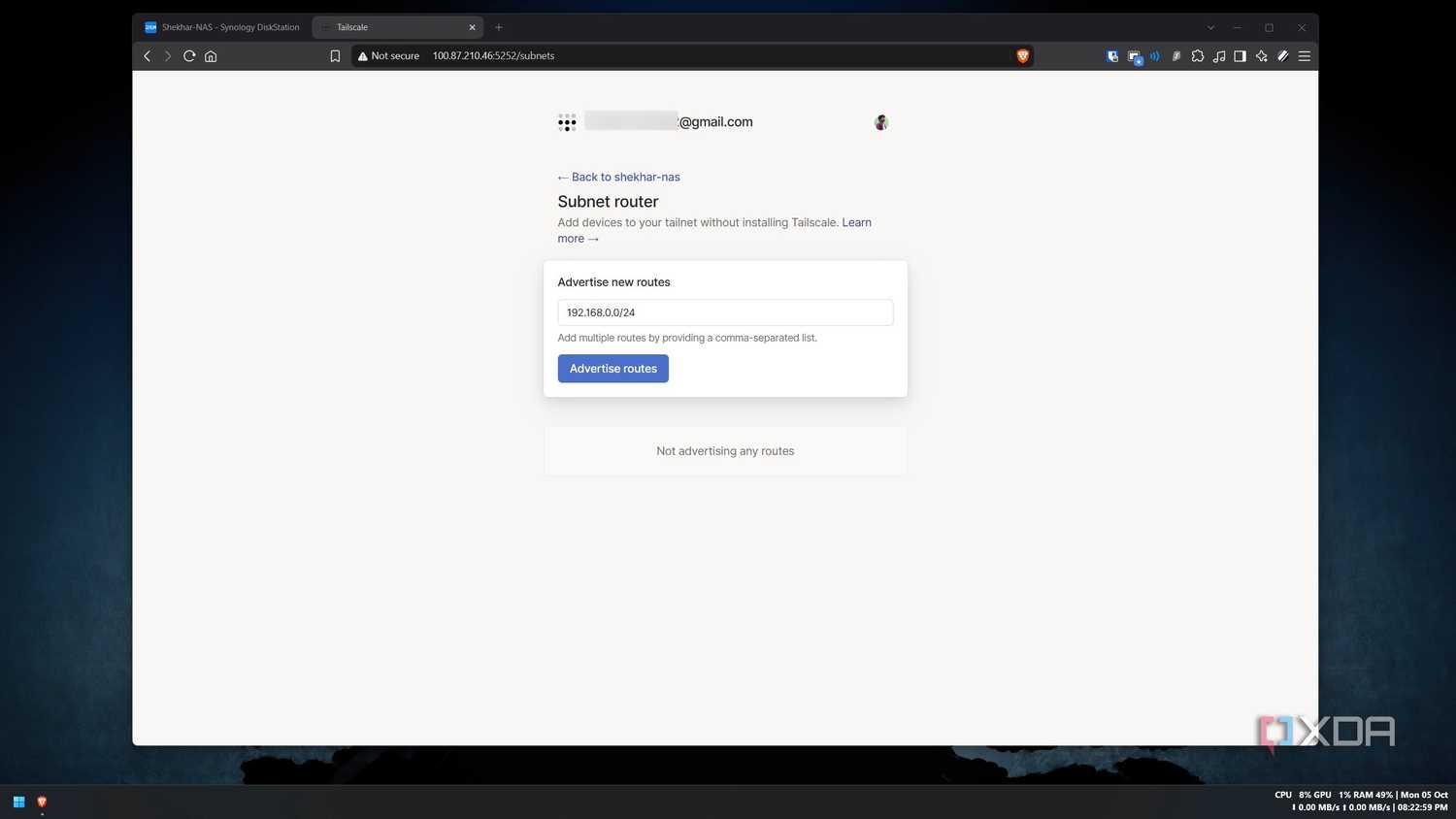
Task: Click the address bar URL
Action: [493, 56]
